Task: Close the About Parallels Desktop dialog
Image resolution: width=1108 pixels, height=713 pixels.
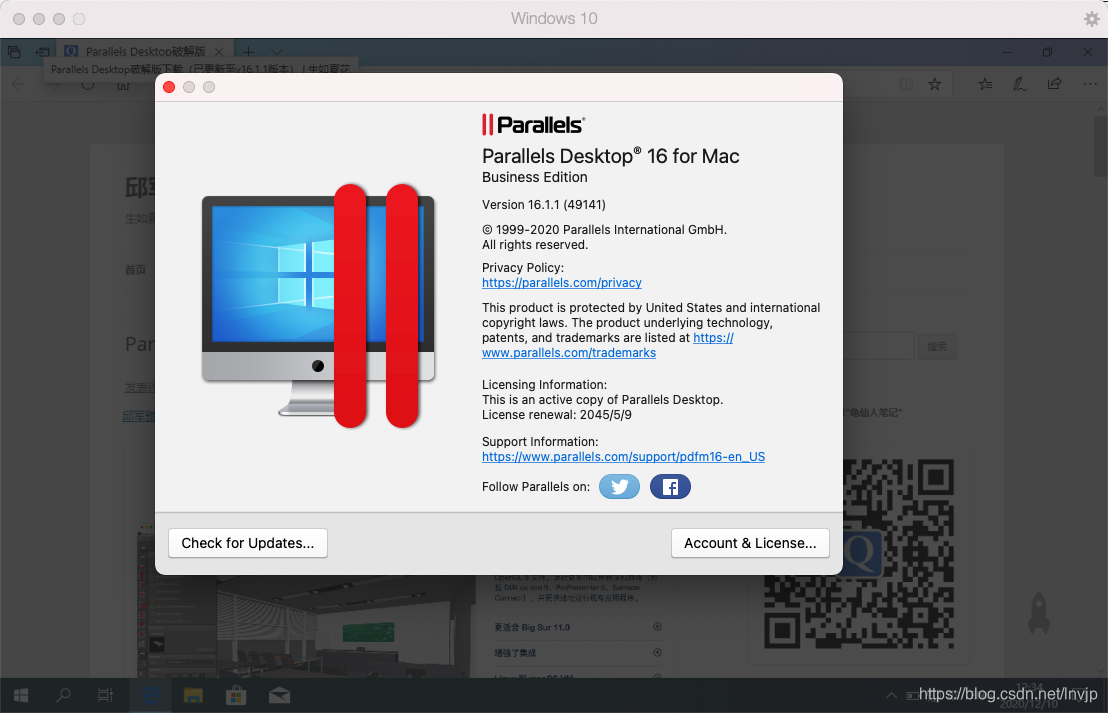Action: point(169,87)
